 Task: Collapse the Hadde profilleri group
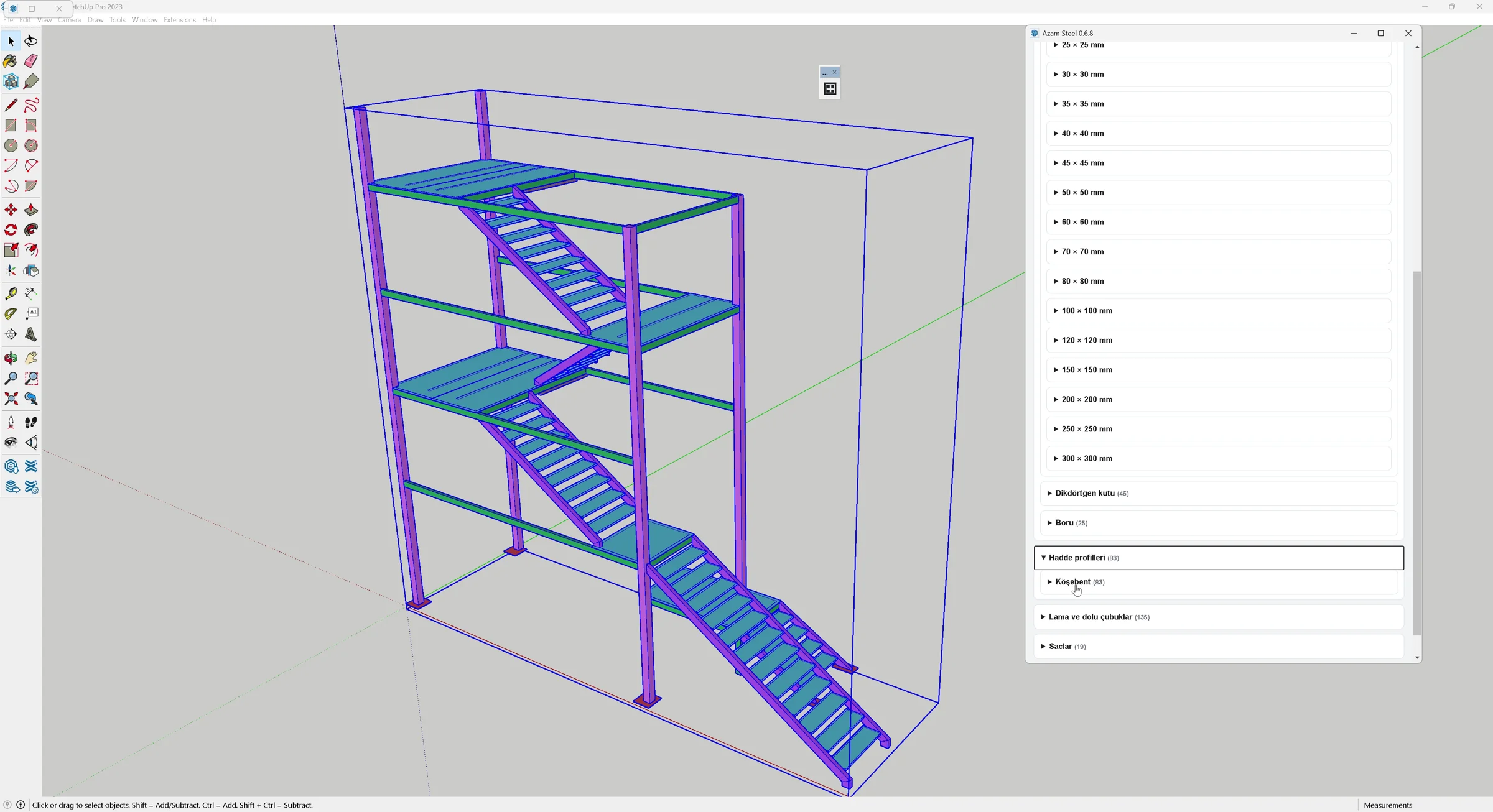(1218, 558)
